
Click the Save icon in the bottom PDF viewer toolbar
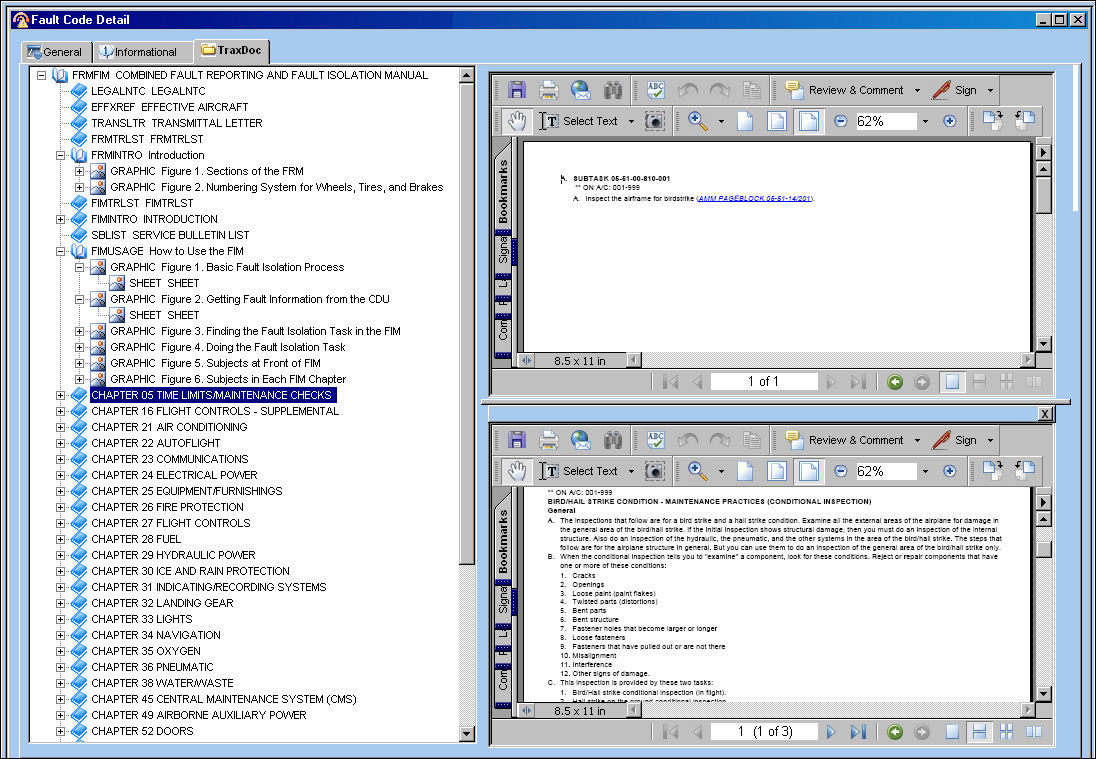click(517, 440)
